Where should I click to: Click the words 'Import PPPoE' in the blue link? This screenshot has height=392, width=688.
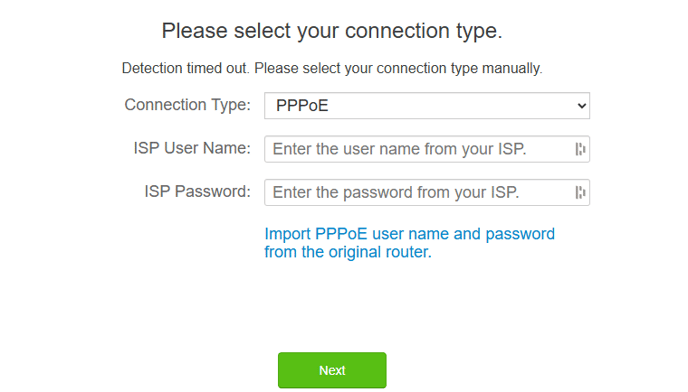316,234
